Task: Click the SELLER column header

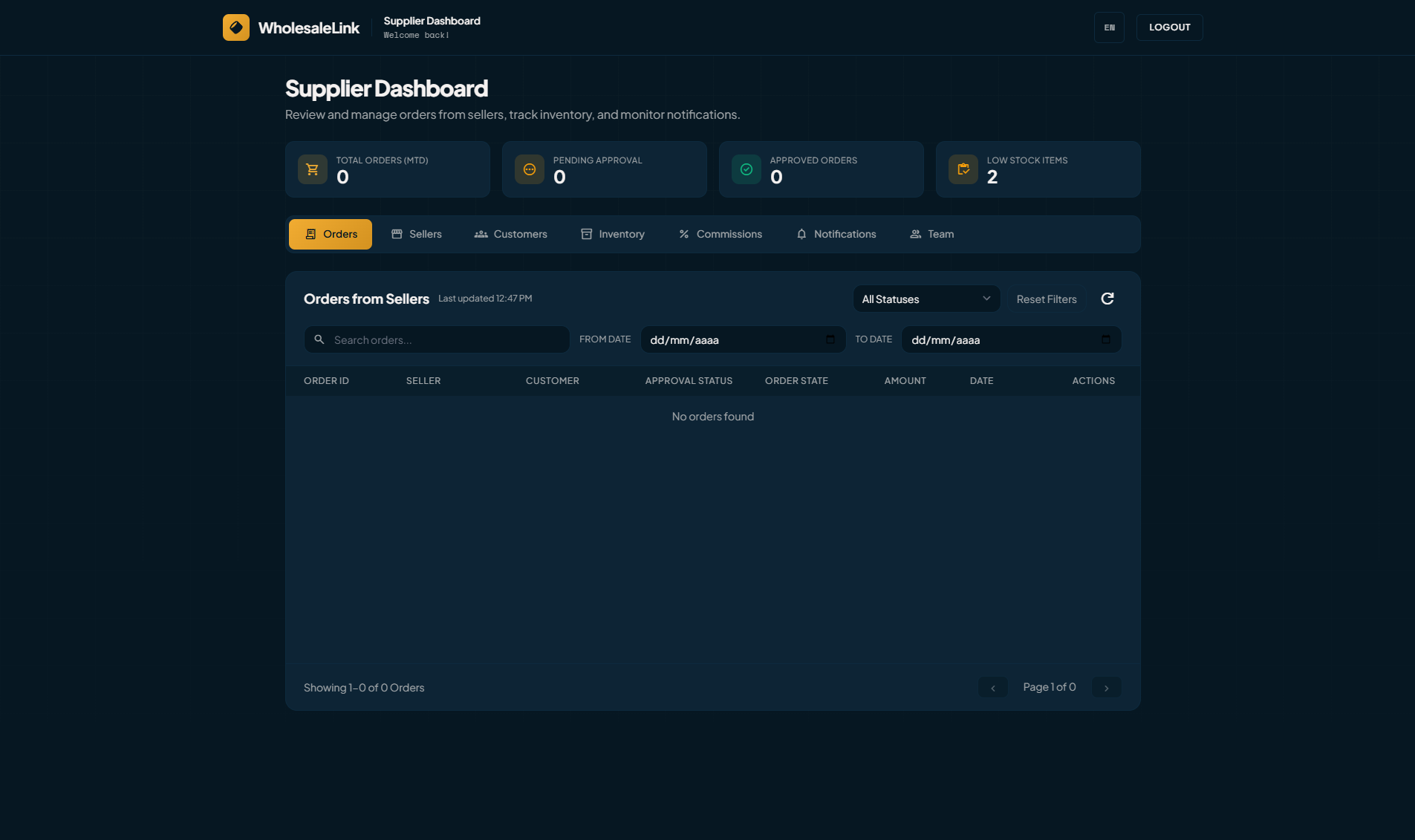Action: tap(423, 381)
